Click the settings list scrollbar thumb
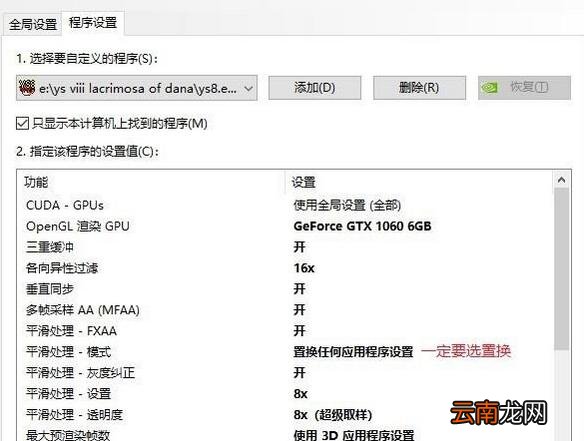584x441 pixels. 561,269
